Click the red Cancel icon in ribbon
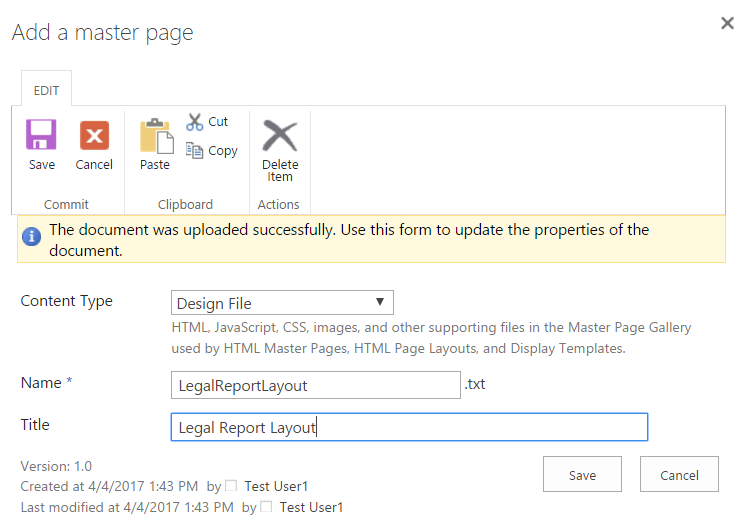 coord(94,135)
